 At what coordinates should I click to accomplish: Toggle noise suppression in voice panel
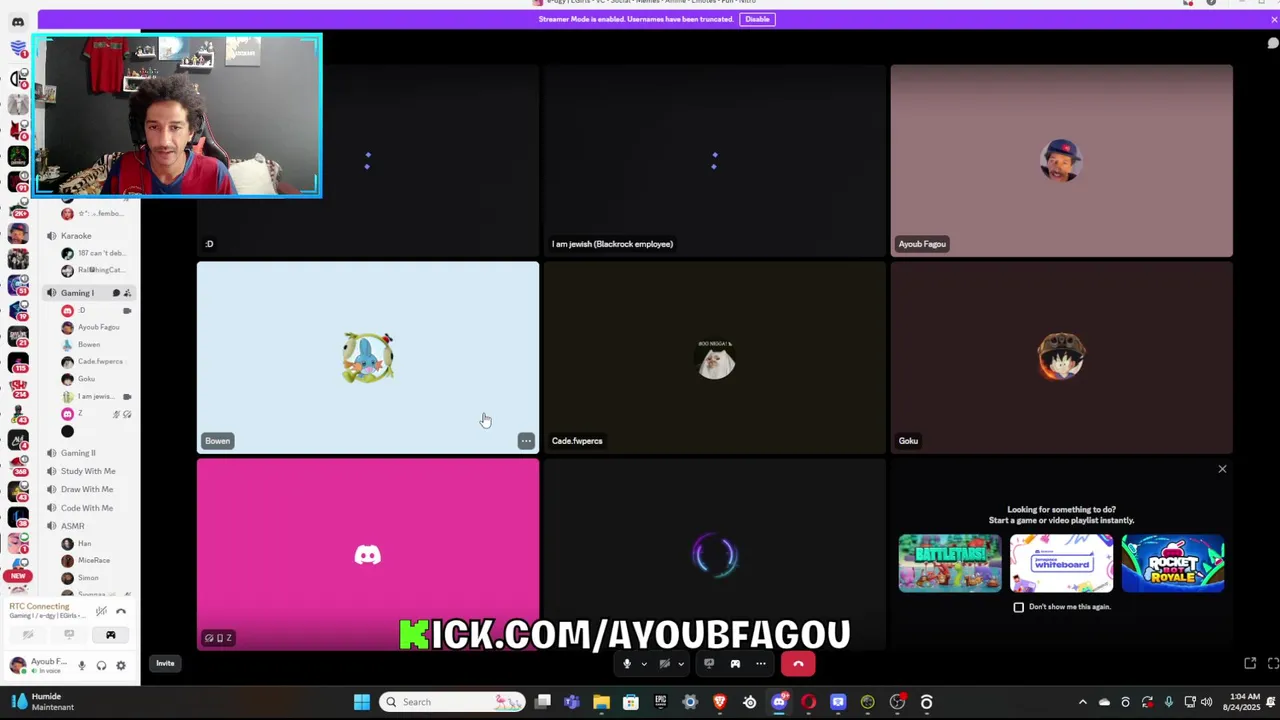coord(101,611)
